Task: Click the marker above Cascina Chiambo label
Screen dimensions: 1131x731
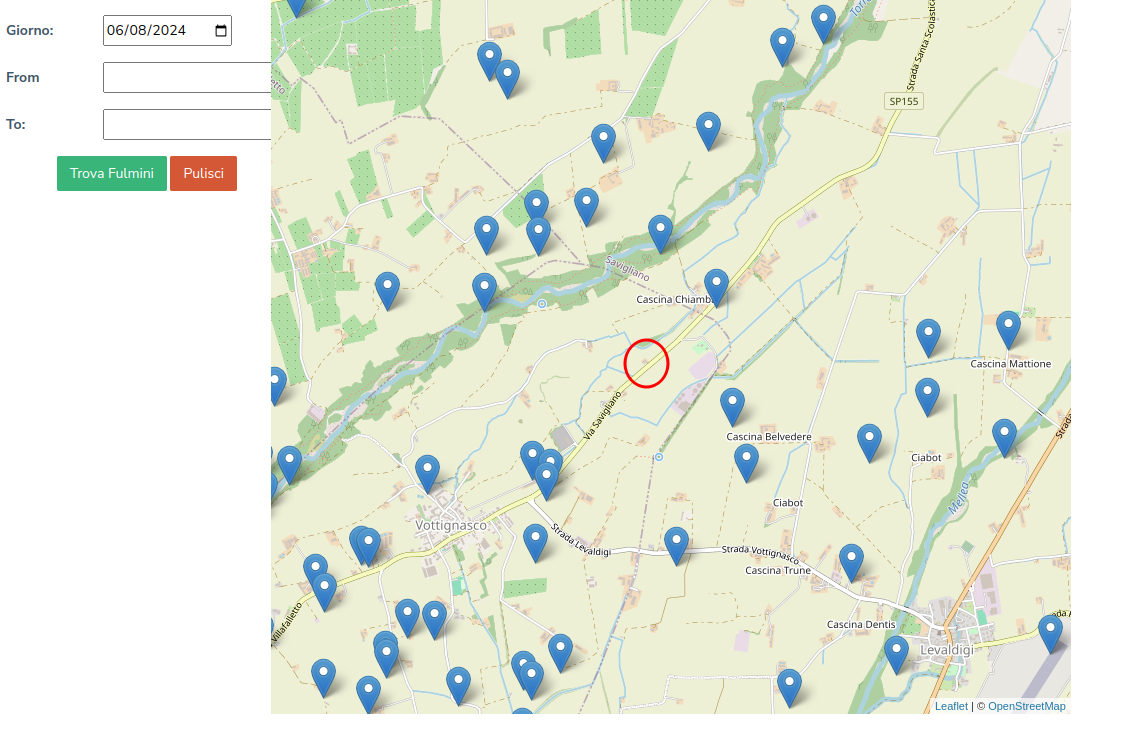Action: pyautogui.click(x=716, y=286)
